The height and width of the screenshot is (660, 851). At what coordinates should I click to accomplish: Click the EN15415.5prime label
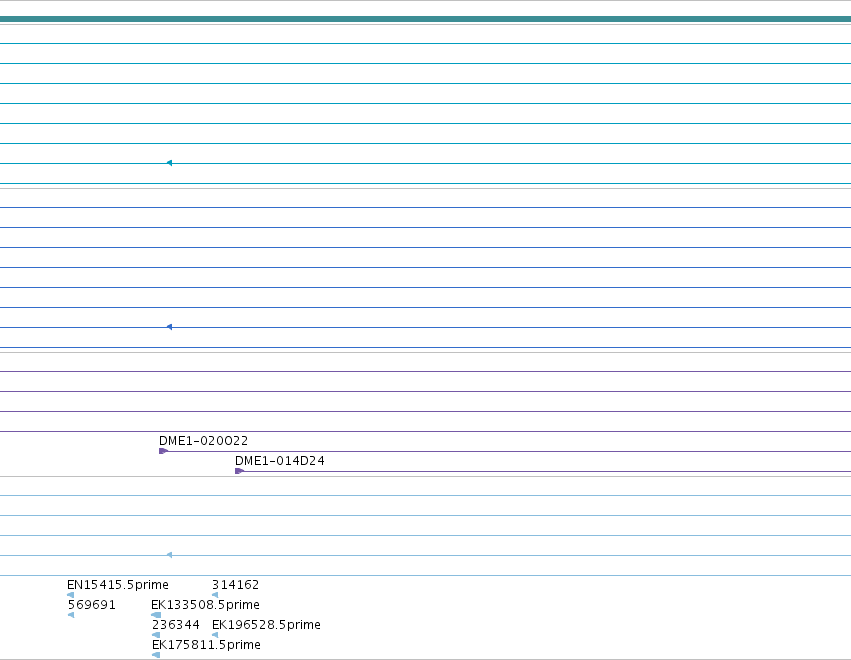[x=118, y=585]
